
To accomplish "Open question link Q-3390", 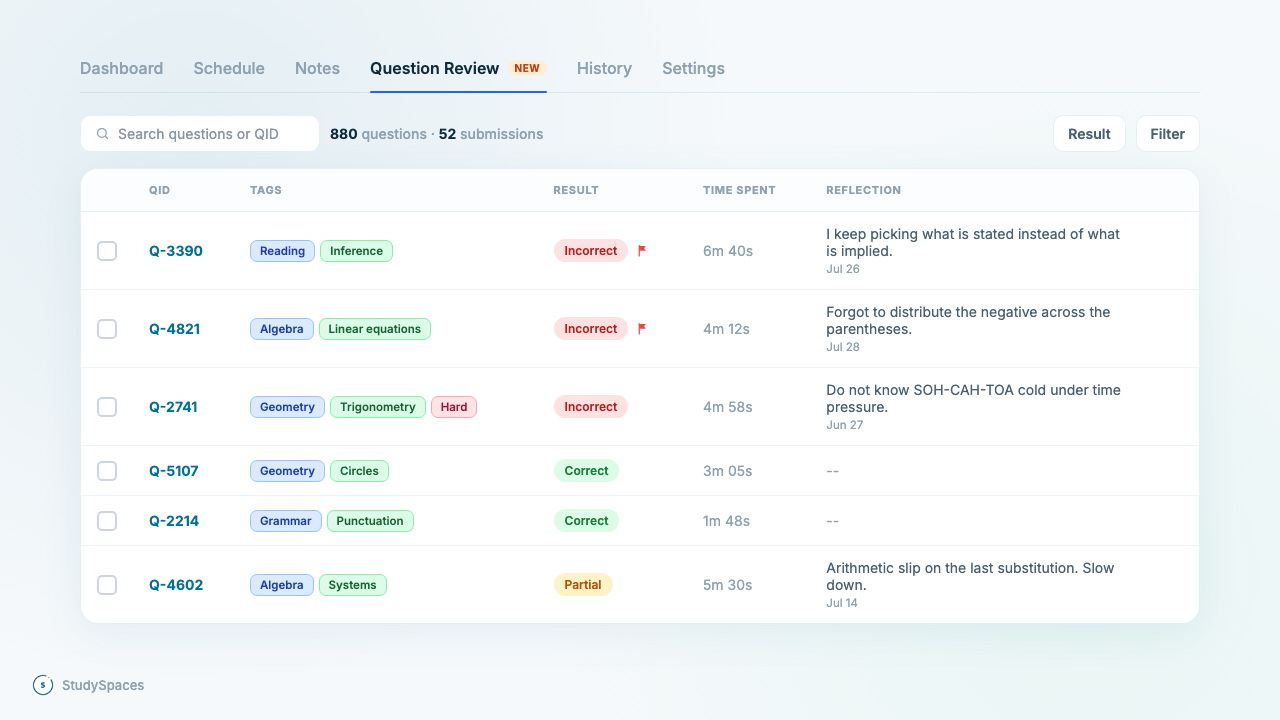I will pyautogui.click(x=176, y=251).
